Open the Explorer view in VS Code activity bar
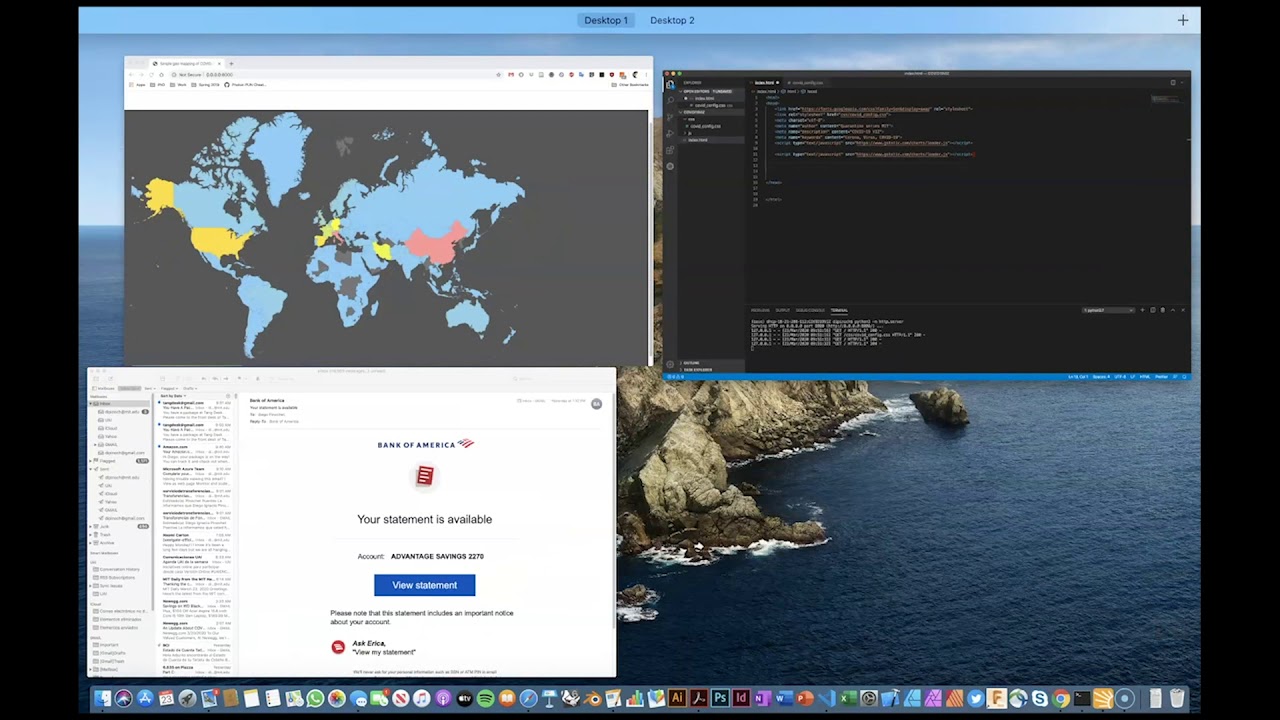The image size is (1280, 720). tap(670, 85)
